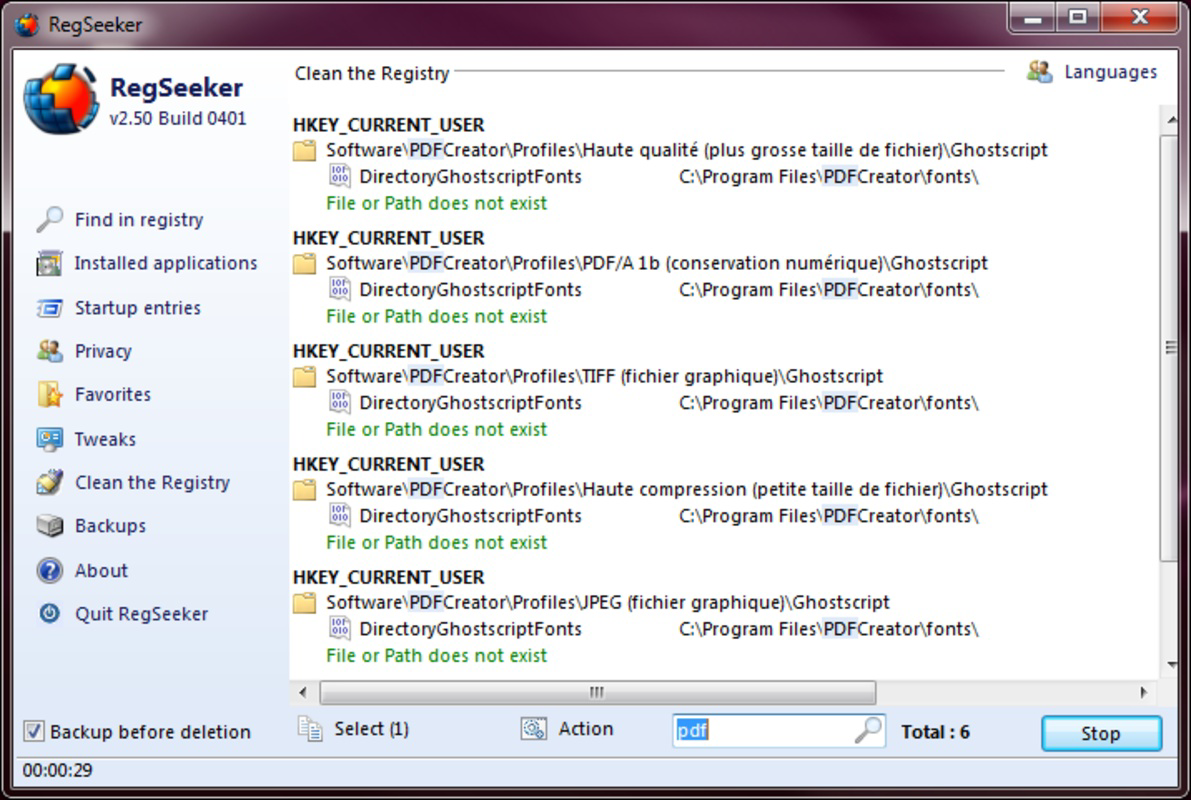Open the Favorites section
The image size is (1191, 800).
(x=112, y=394)
